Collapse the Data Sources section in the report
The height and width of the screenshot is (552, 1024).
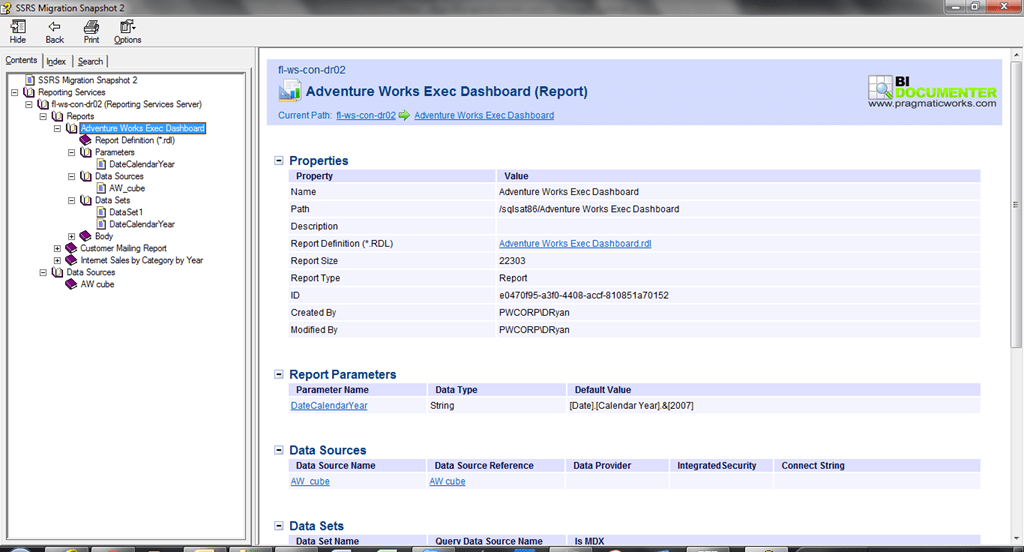point(279,450)
